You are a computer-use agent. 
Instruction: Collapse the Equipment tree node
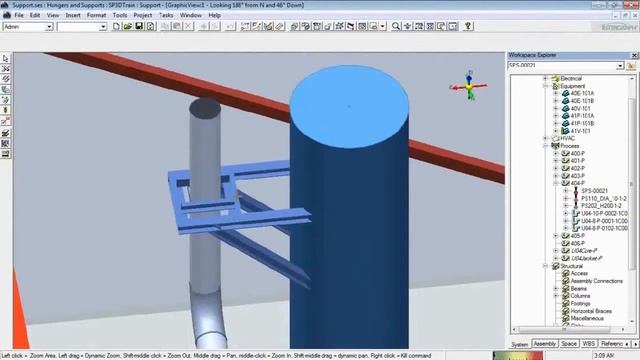coord(545,86)
